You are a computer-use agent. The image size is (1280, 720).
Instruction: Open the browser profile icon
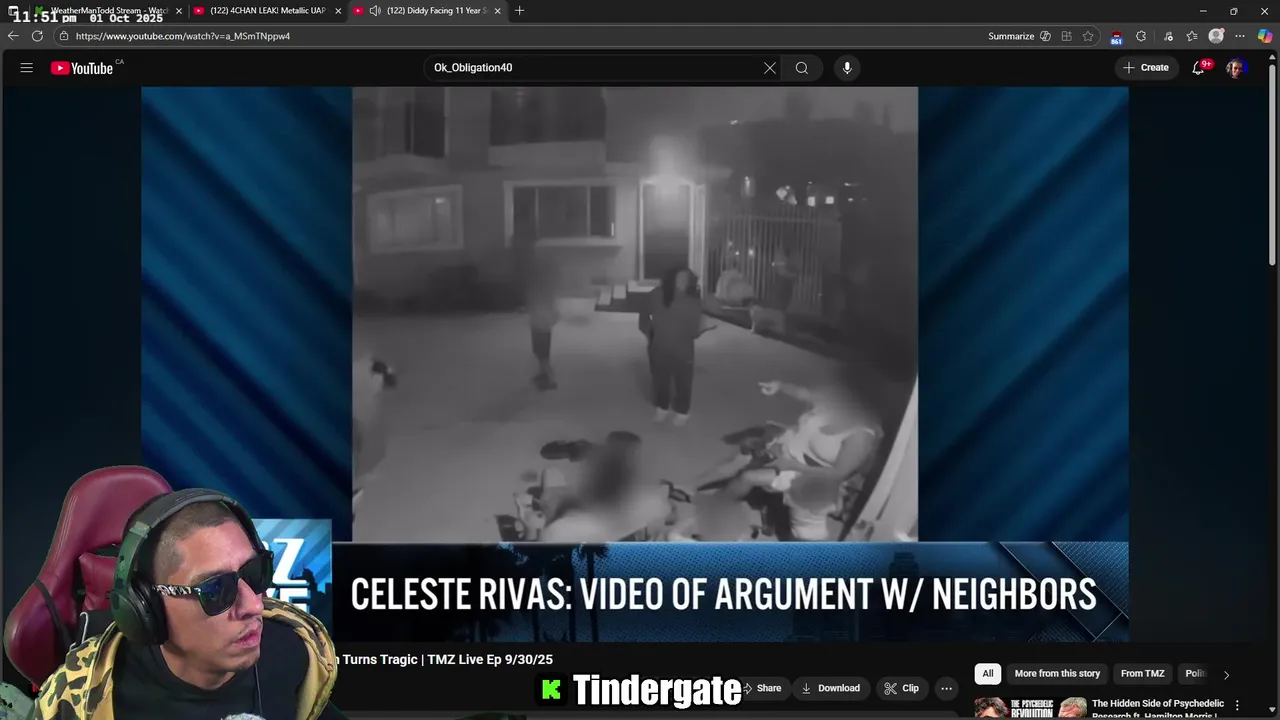click(x=1216, y=36)
